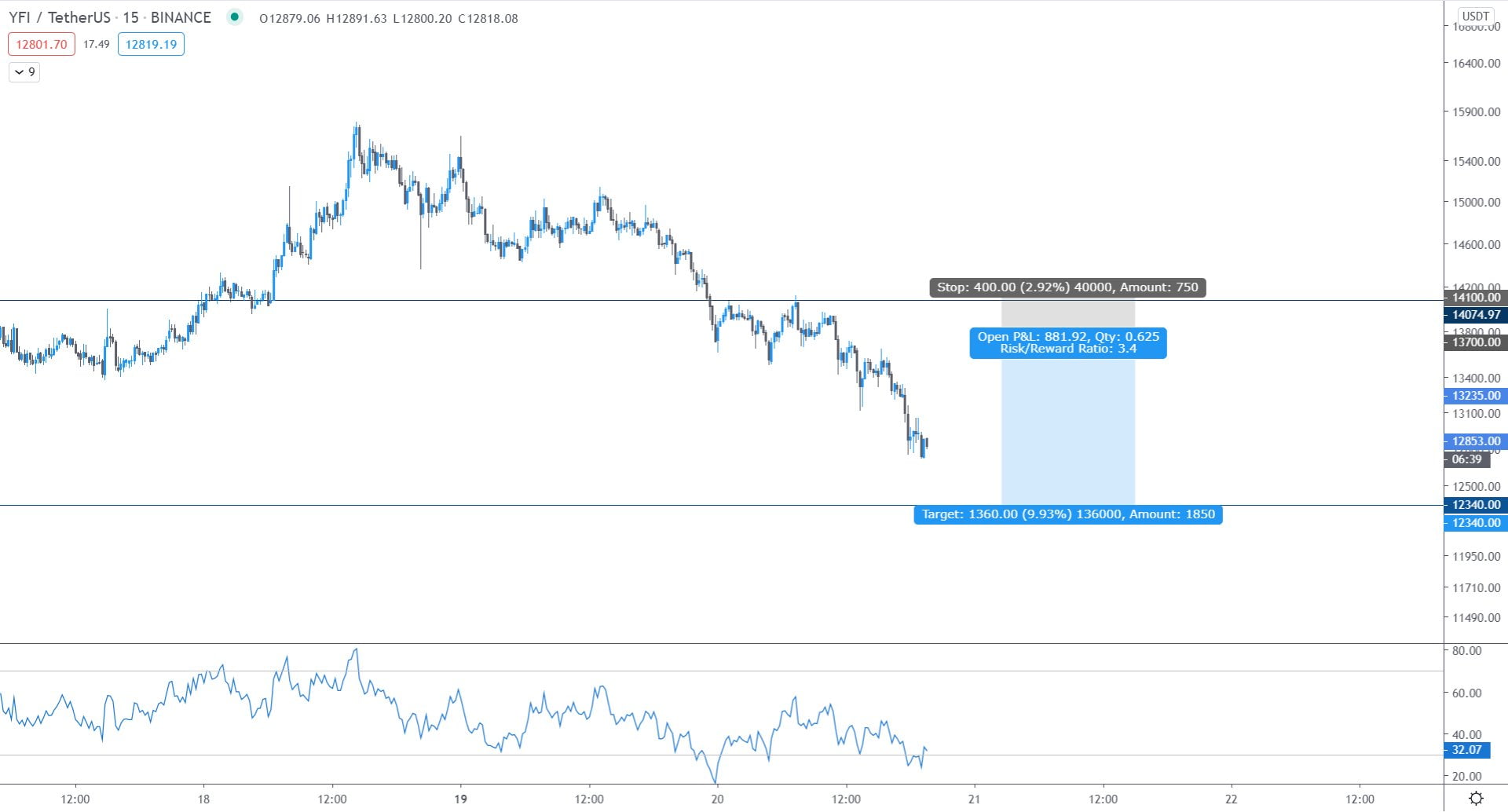
Task: Click the current price label 12853.00
Action: coord(1475,441)
